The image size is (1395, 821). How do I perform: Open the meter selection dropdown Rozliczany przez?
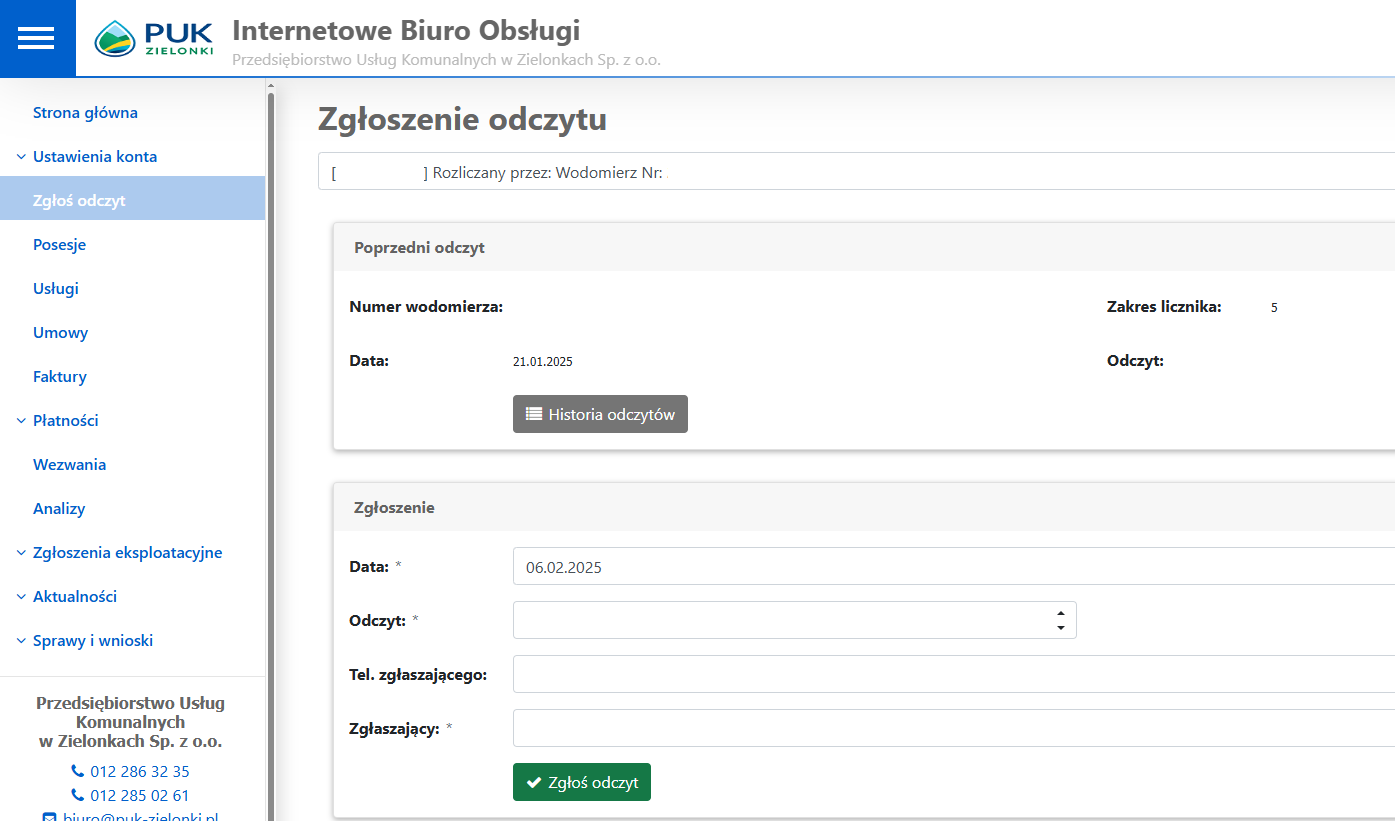(856, 171)
